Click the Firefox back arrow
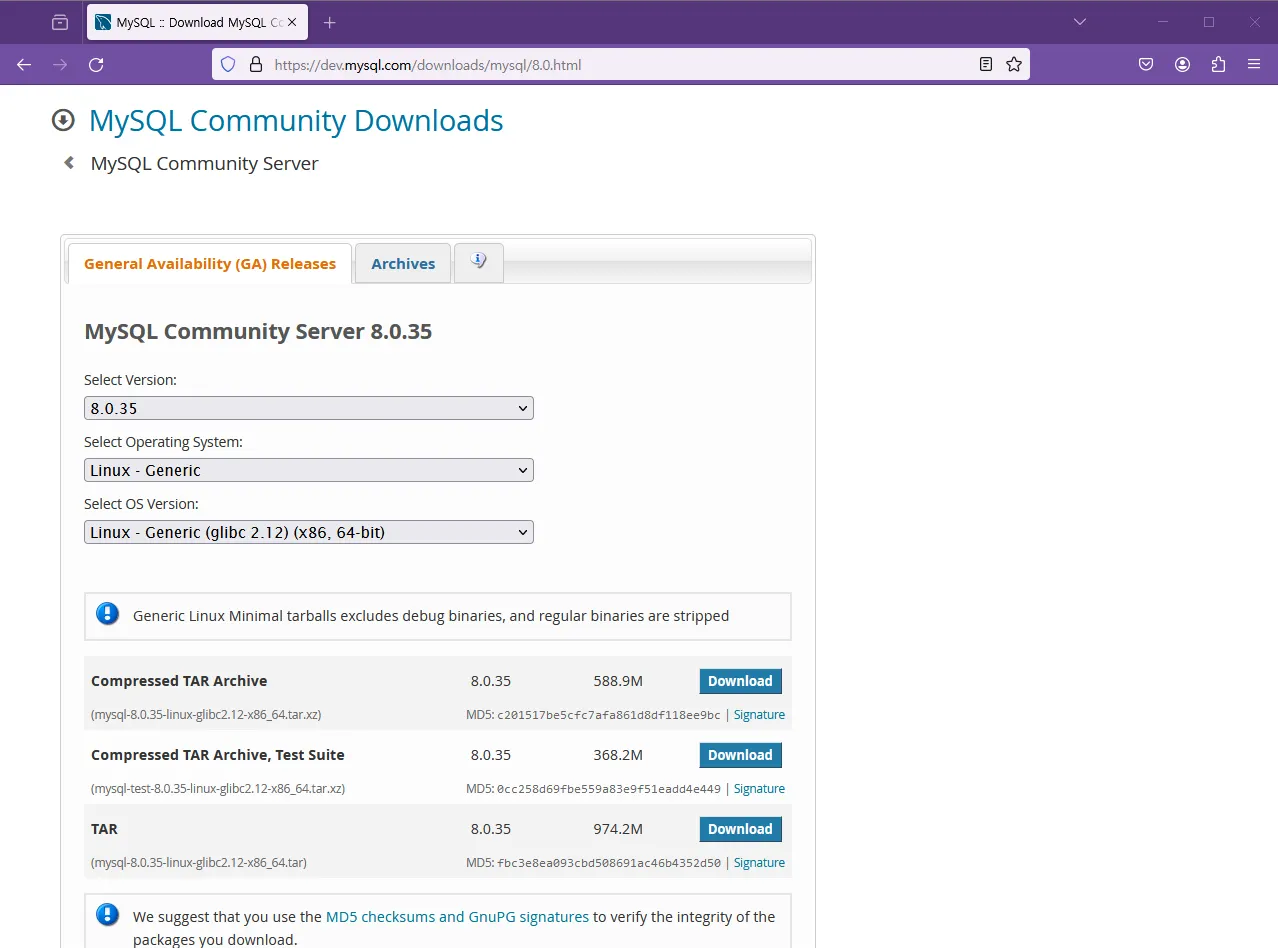Image resolution: width=1278 pixels, height=948 pixels. [x=24, y=64]
